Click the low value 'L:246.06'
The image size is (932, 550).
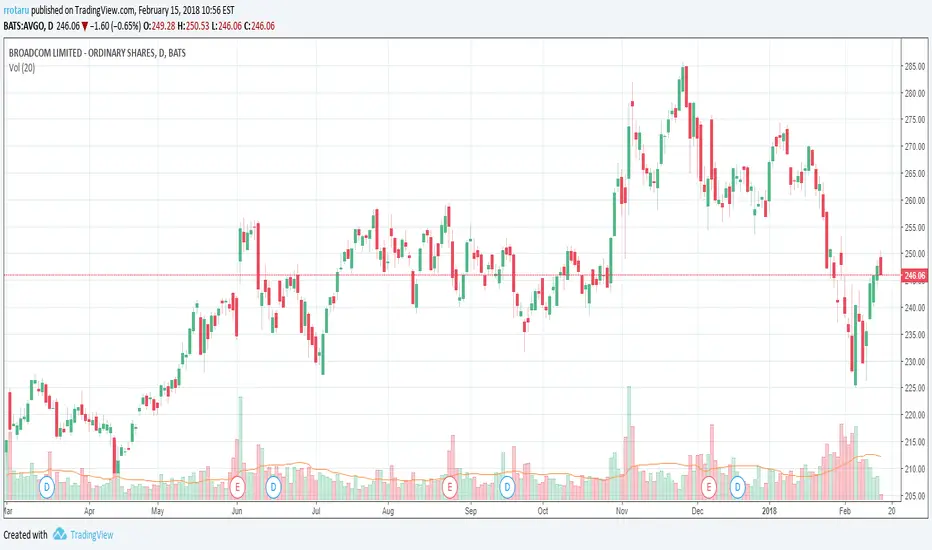227,26
